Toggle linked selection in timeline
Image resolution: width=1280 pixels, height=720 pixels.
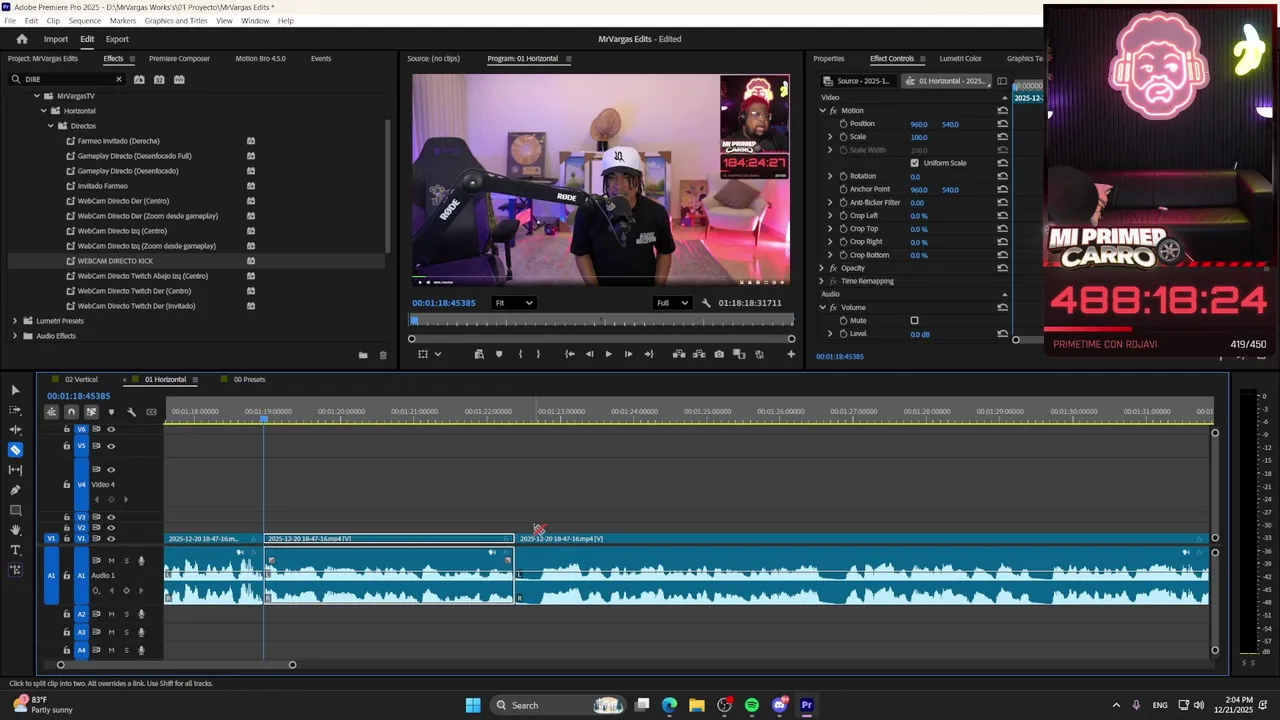tap(91, 412)
